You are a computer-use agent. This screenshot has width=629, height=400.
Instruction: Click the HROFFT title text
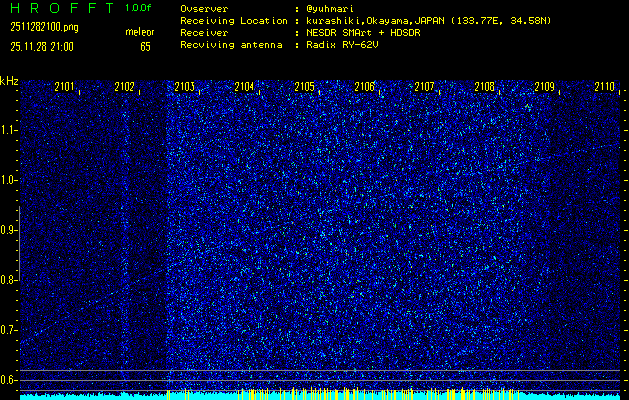pos(61,8)
